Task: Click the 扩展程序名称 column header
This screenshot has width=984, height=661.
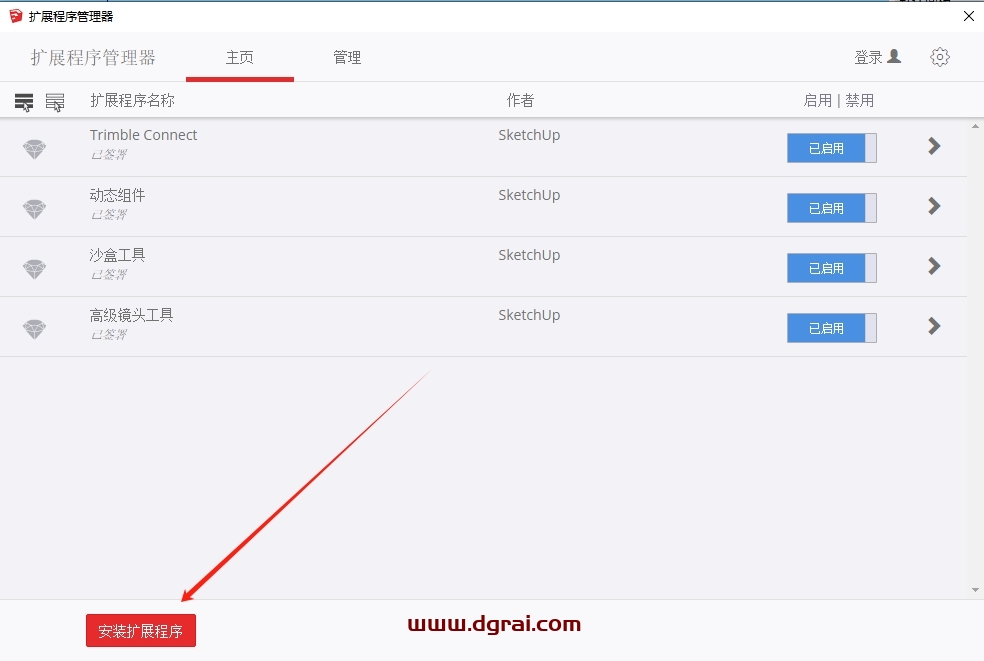Action: 132,100
